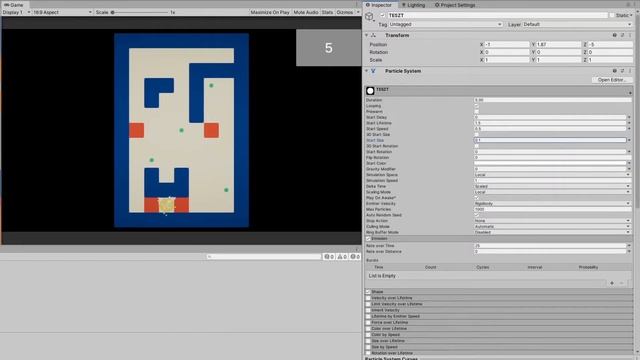Add a burst with the plus icon

(x=612, y=283)
